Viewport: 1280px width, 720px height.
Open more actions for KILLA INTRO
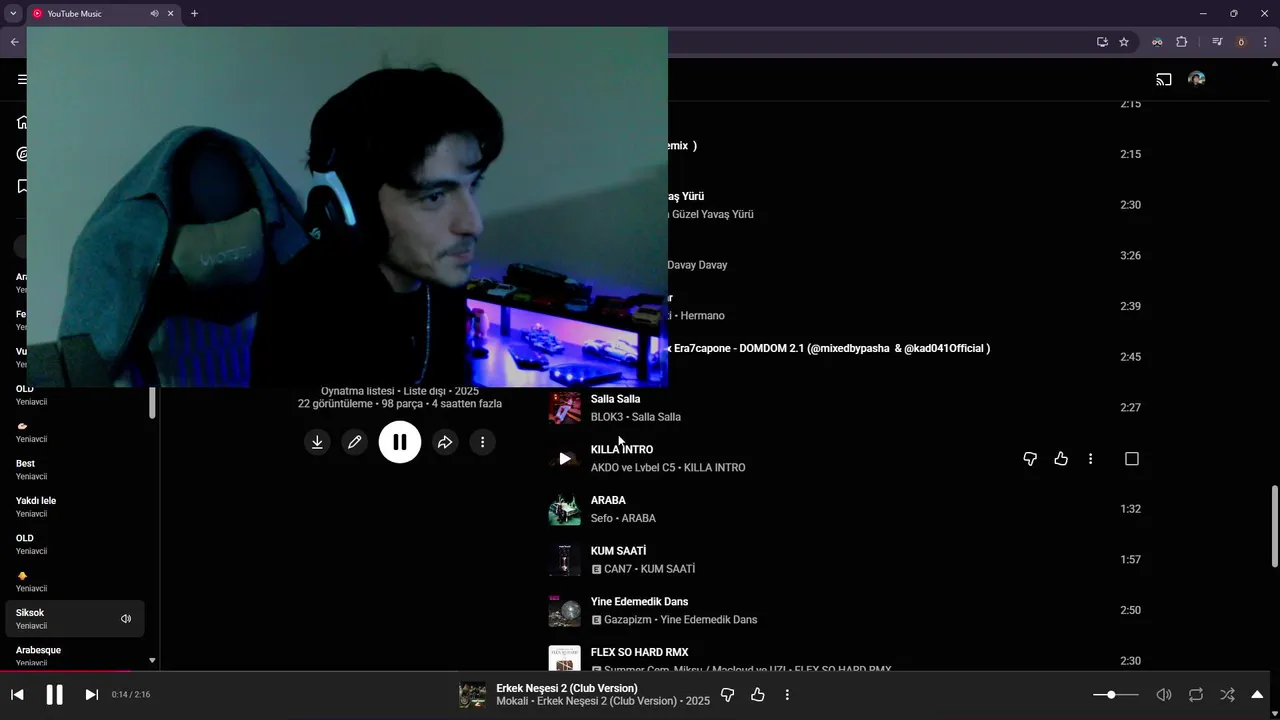[1090, 459]
